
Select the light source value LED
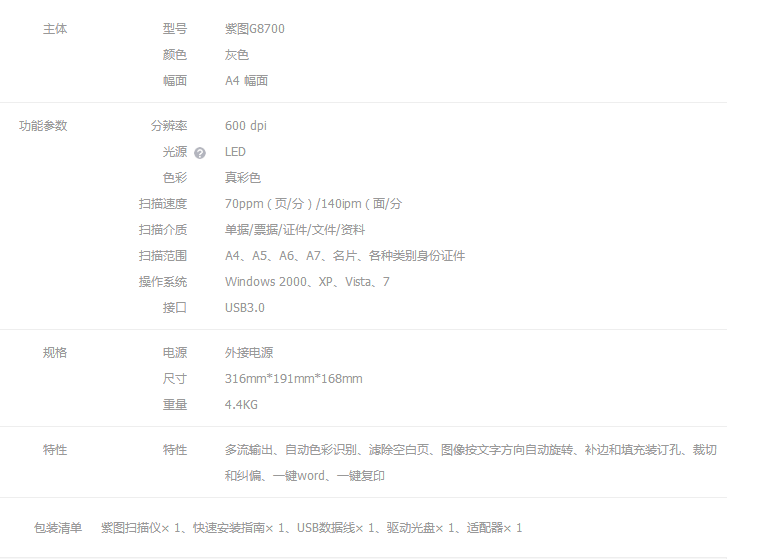pyautogui.click(x=235, y=152)
